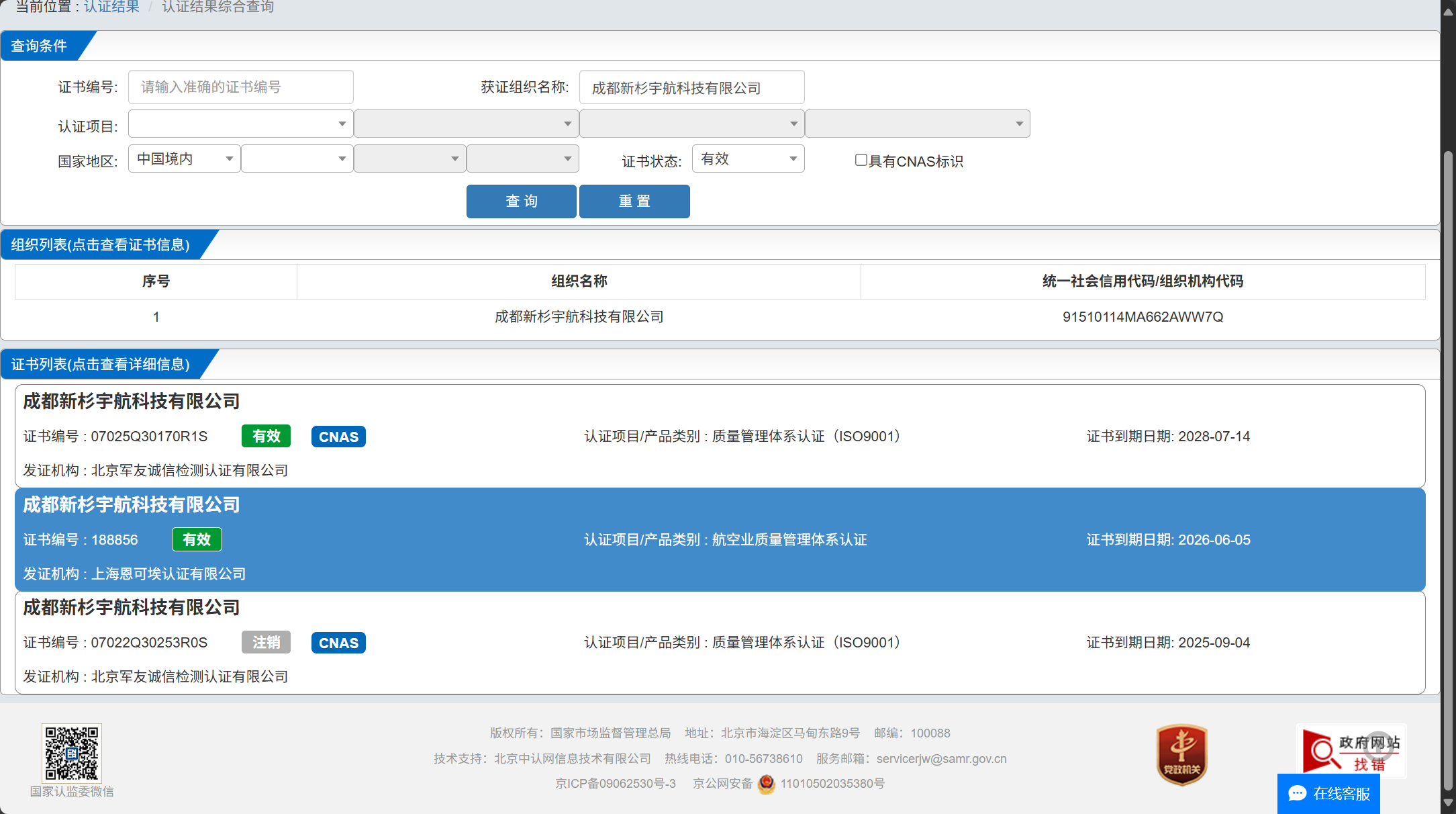
Task: Click the WeChat QR code image
Action: point(71,752)
